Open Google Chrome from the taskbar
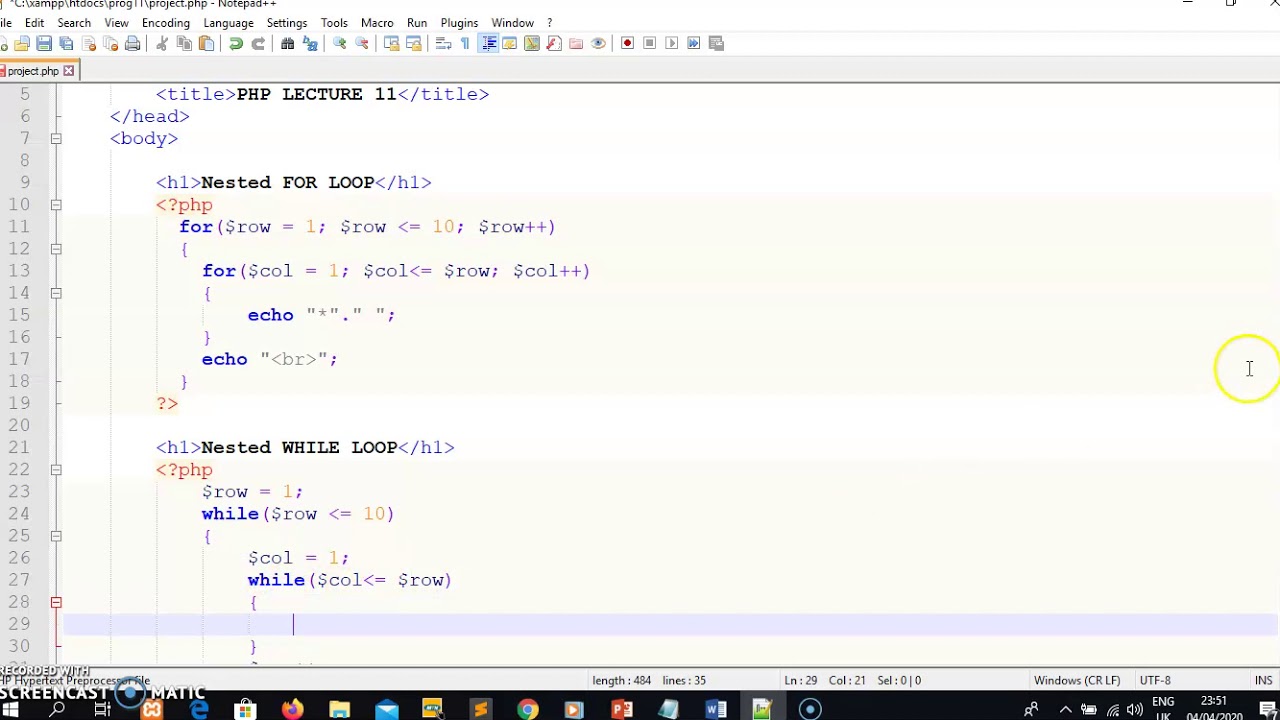The width and height of the screenshot is (1280, 720). 528,710
